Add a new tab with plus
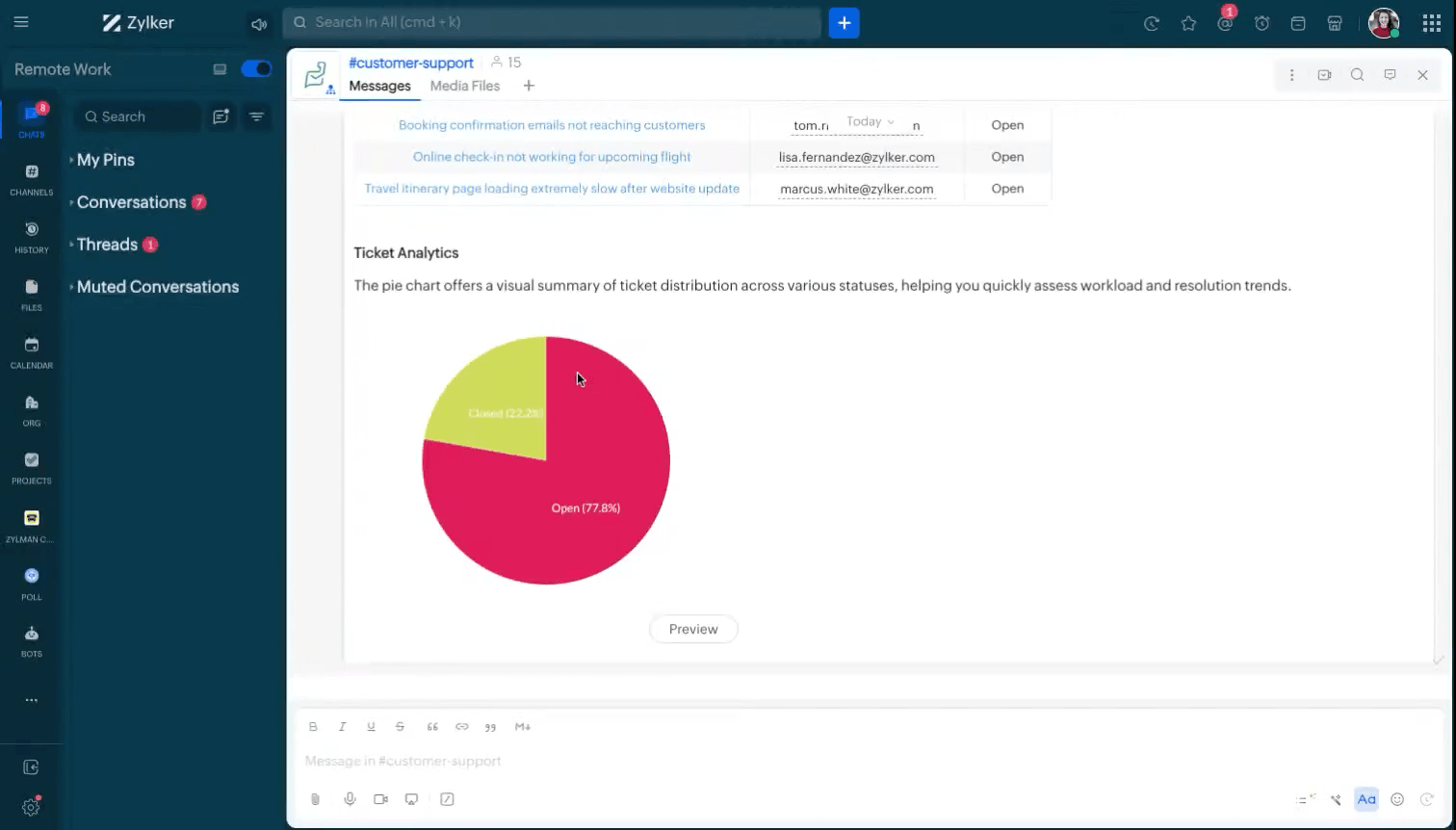 coord(529,86)
